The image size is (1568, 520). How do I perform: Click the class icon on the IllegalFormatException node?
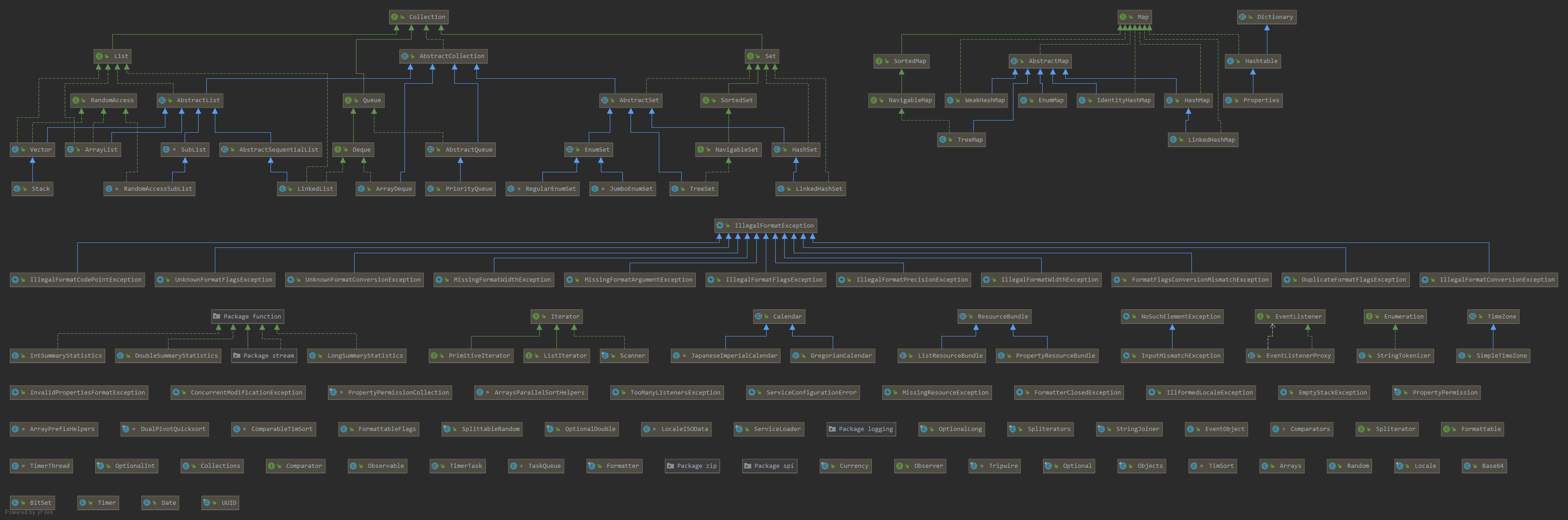720,225
